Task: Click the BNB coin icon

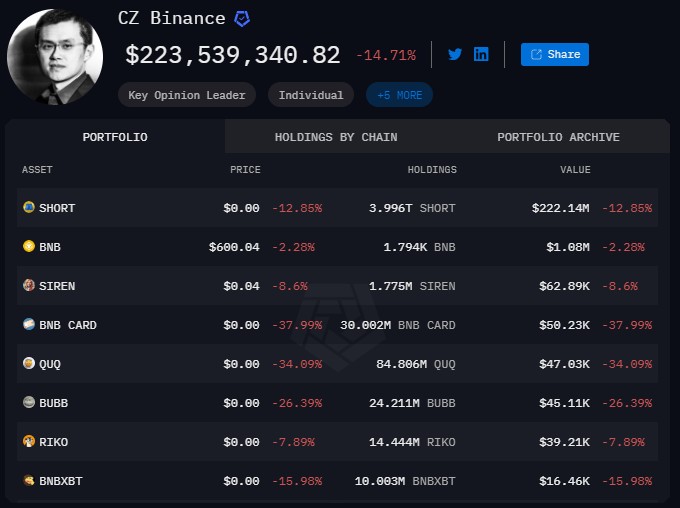Action: pyautogui.click(x=29, y=246)
